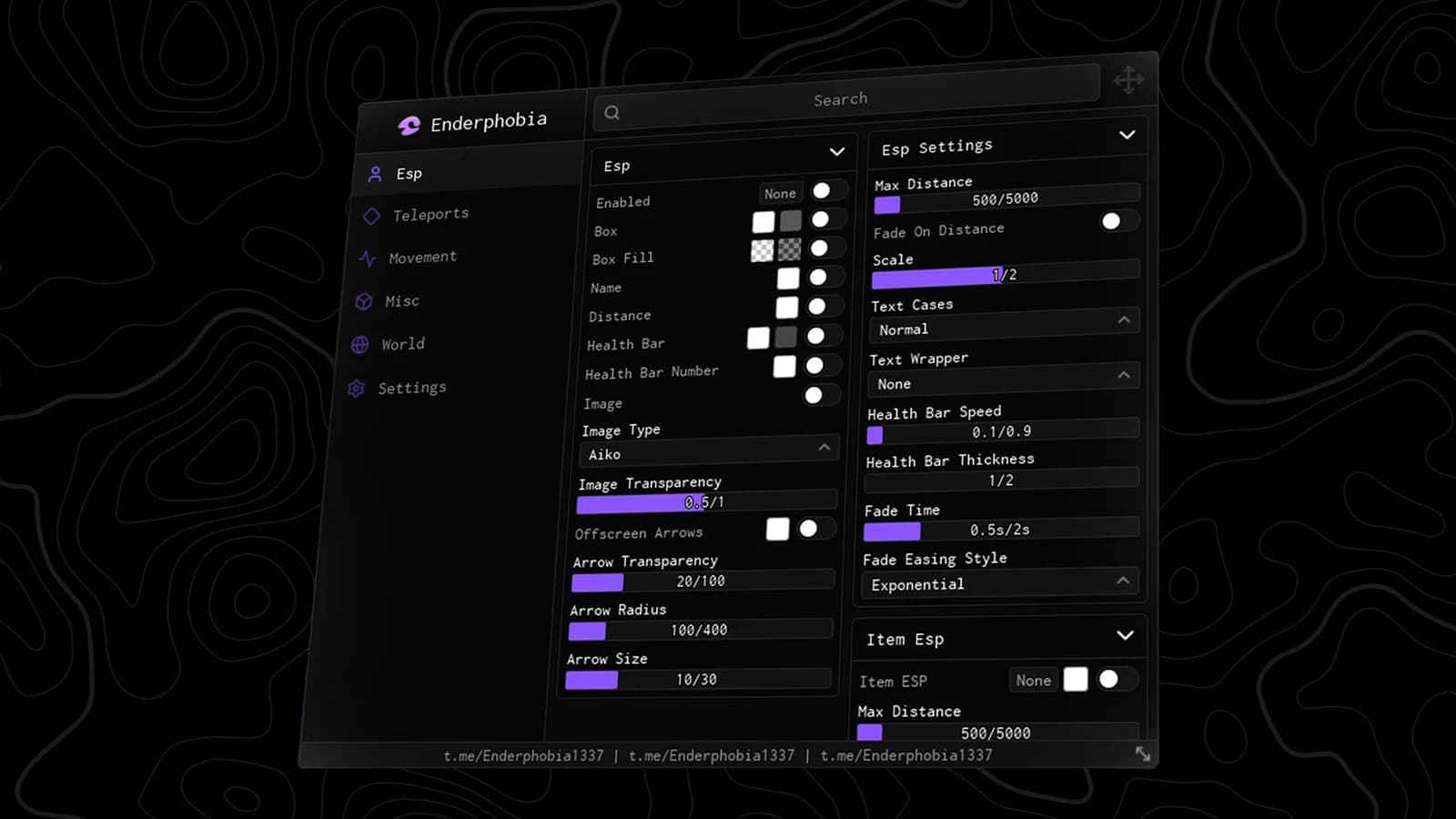The height and width of the screenshot is (819, 1456).
Task: Click the resize handle icon in footer
Action: coord(1143,753)
